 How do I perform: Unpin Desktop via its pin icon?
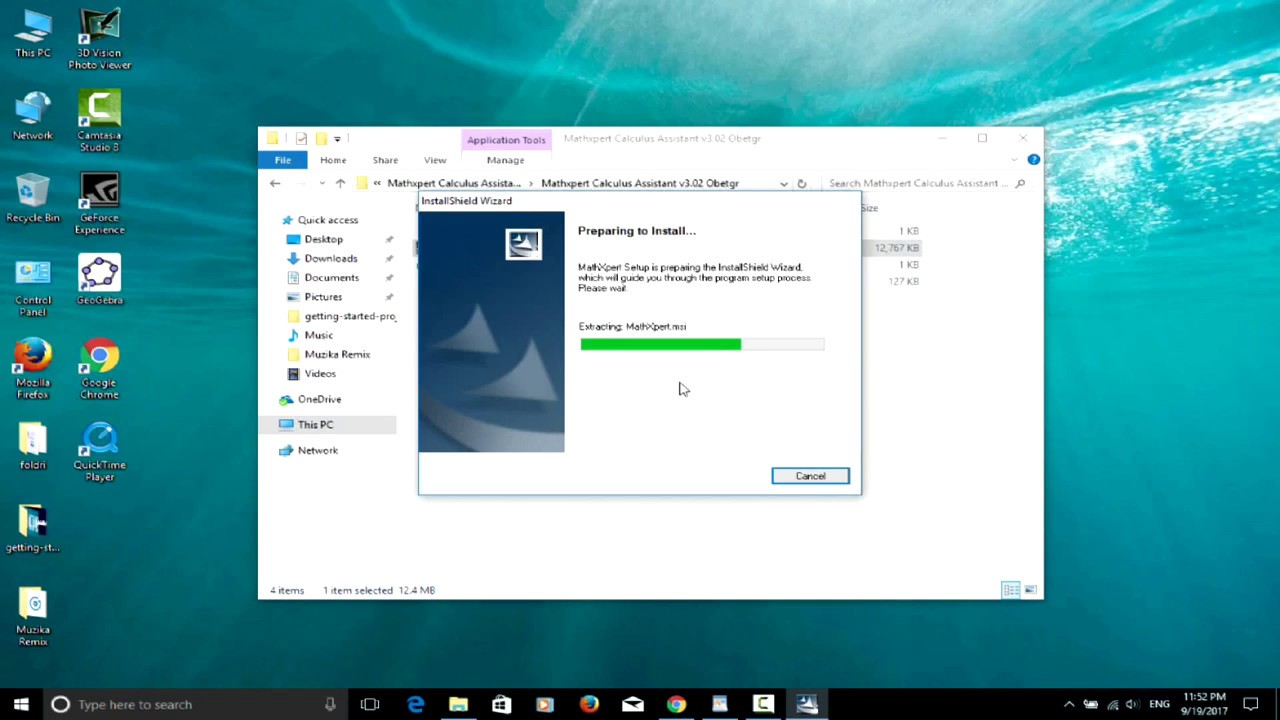tap(389, 240)
